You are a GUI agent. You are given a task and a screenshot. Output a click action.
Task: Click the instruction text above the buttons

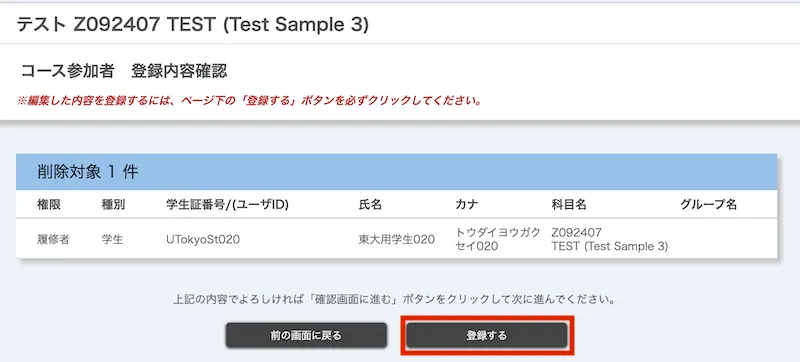(394, 299)
